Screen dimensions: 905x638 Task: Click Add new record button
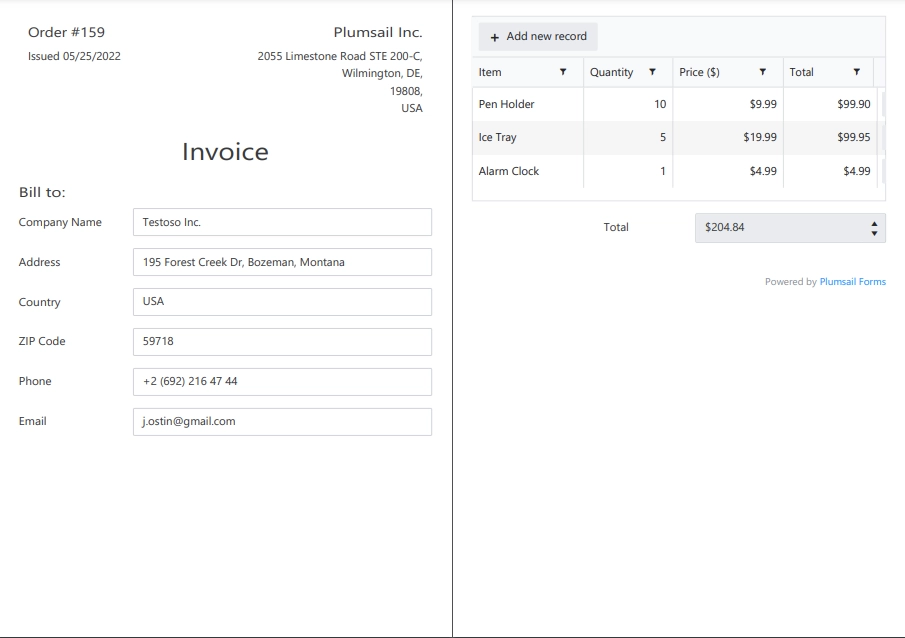(x=538, y=36)
